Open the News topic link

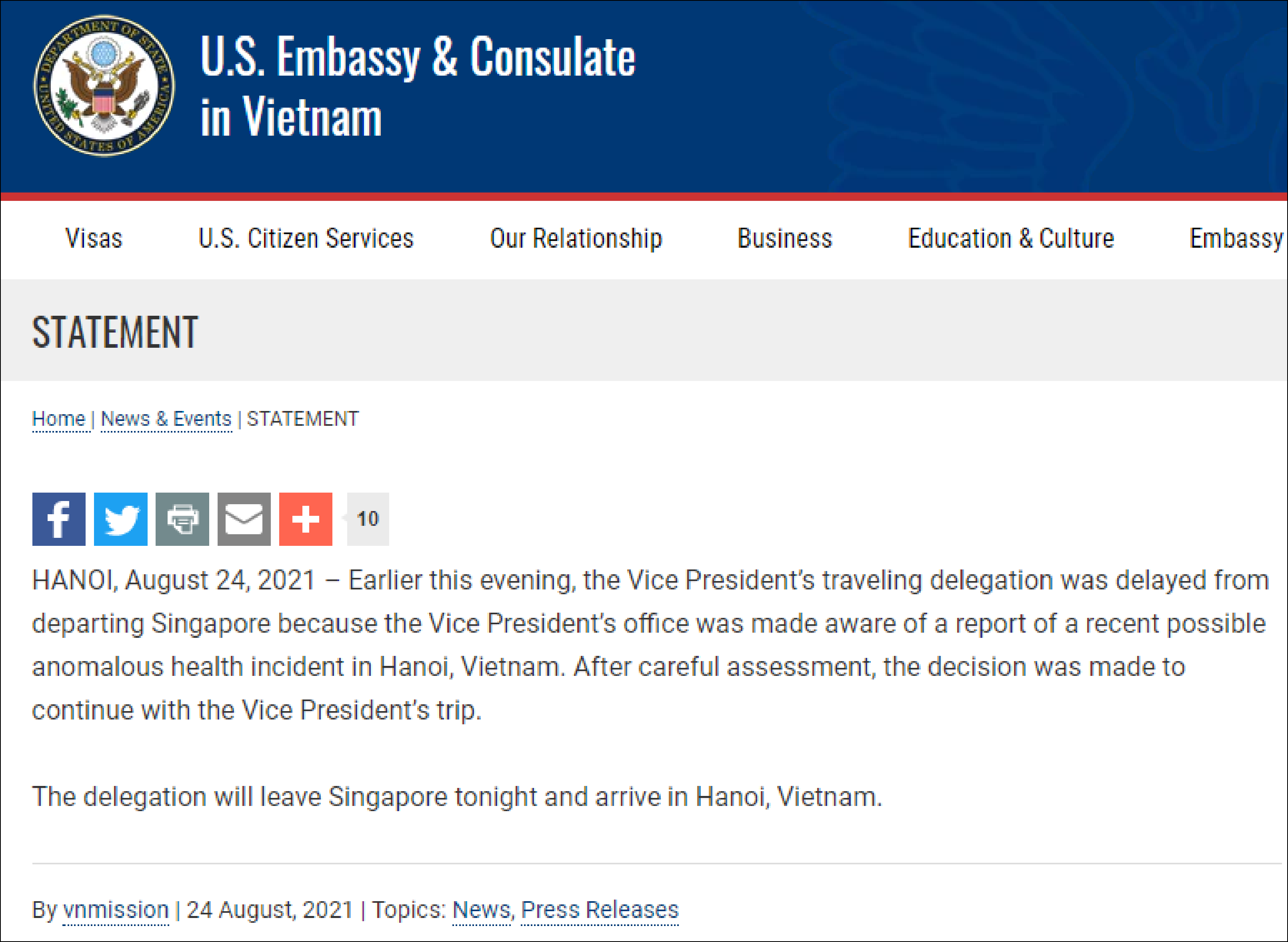click(482, 910)
